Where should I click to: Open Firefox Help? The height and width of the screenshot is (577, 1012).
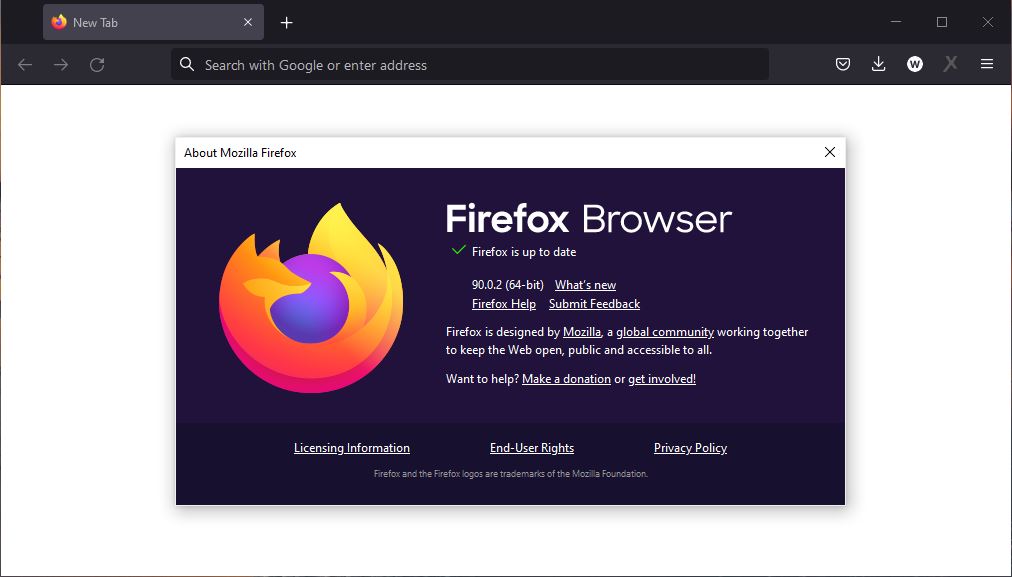pyautogui.click(x=503, y=303)
